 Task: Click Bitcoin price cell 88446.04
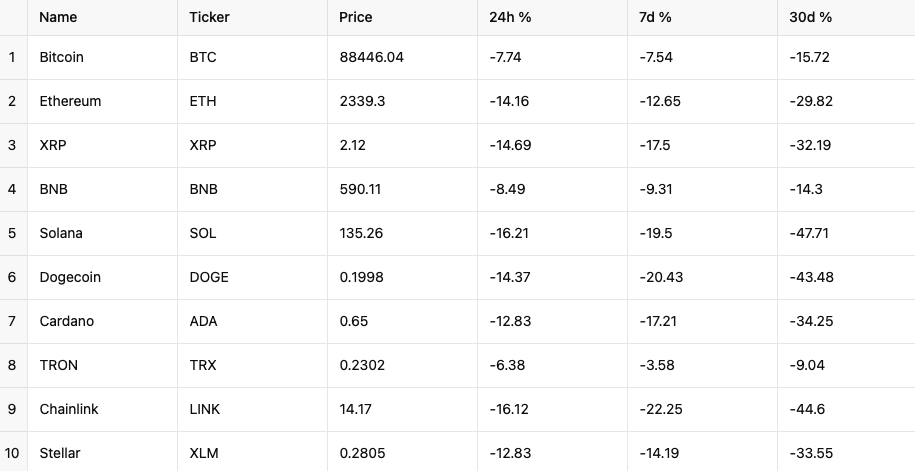coord(371,57)
